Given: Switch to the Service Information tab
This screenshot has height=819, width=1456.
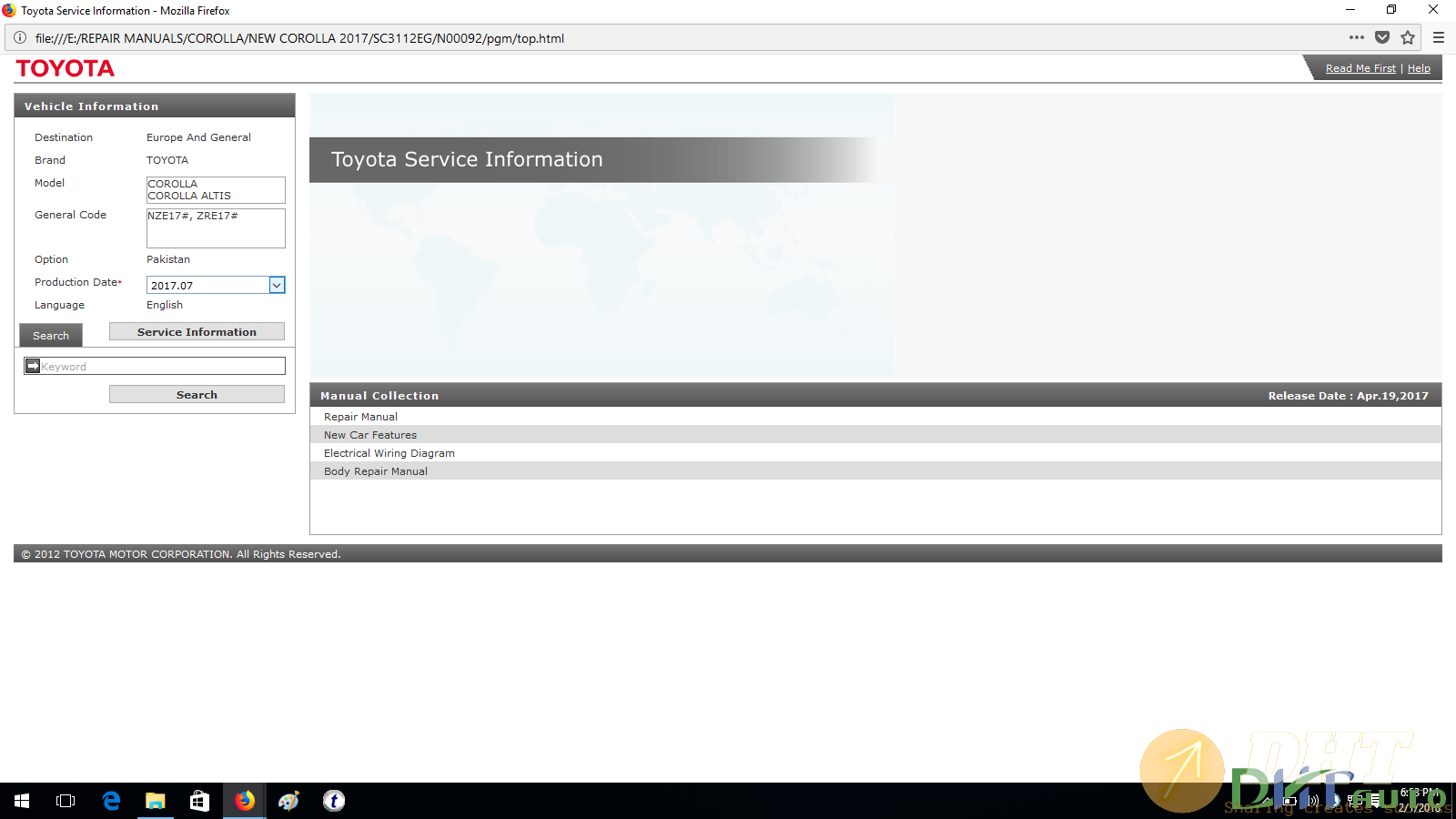Looking at the screenshot, I should pyautogui.click(x=197, y=332).
